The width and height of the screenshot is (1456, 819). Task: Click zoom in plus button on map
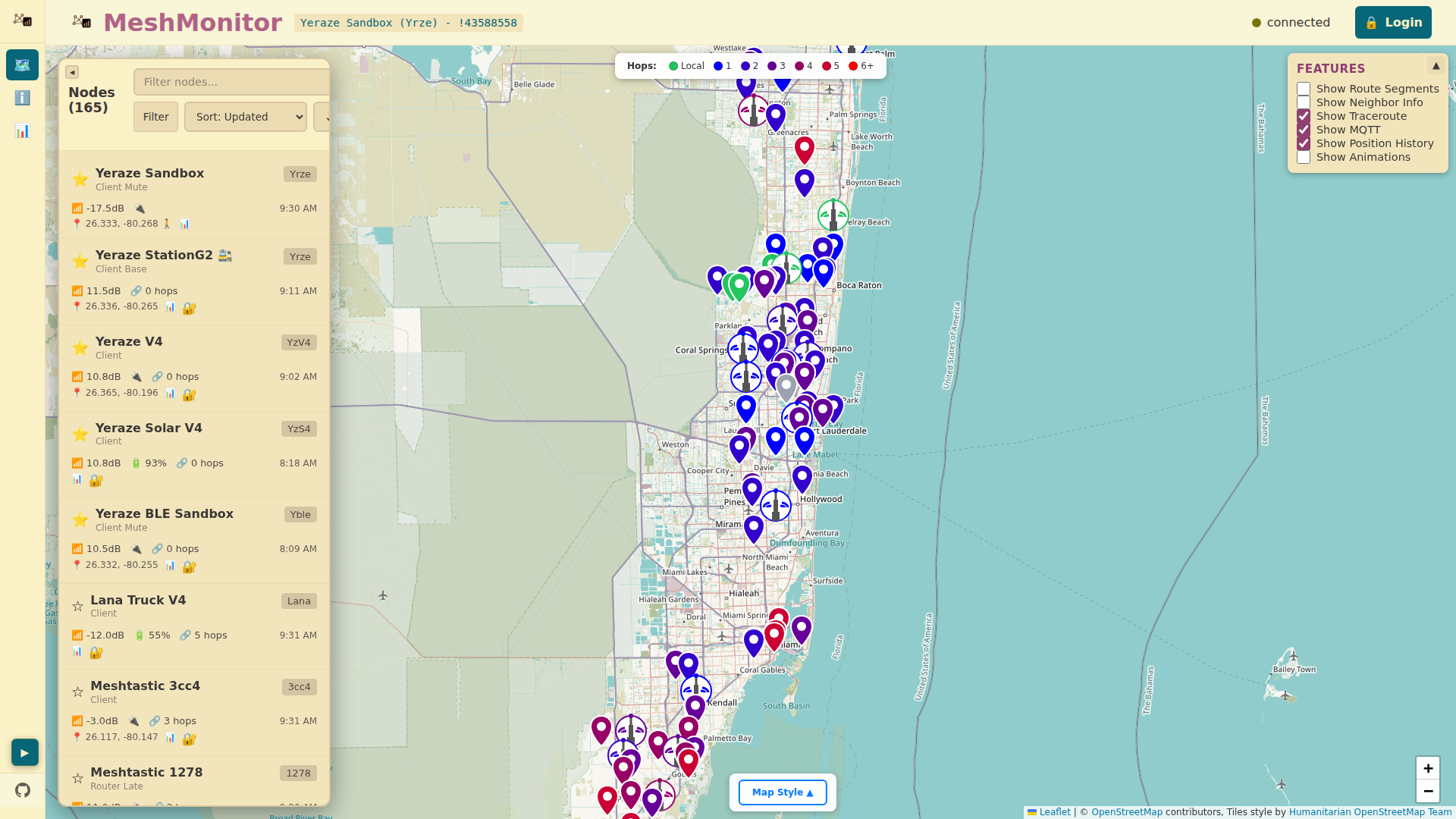(1427, 768)
